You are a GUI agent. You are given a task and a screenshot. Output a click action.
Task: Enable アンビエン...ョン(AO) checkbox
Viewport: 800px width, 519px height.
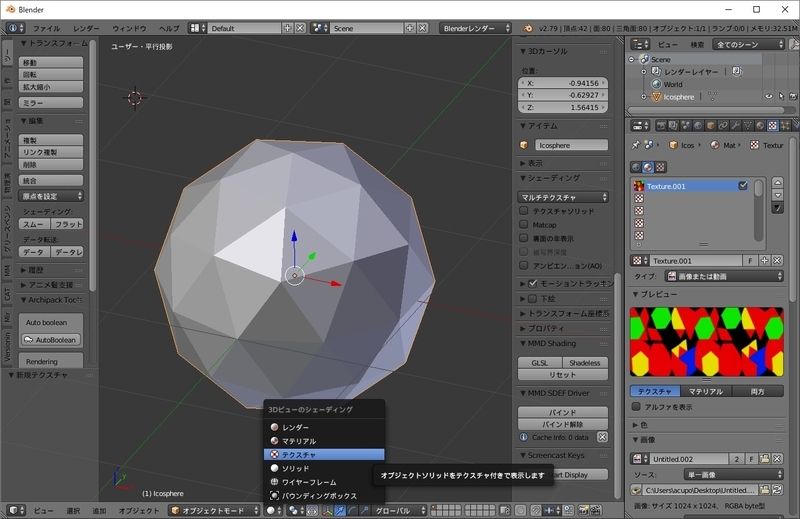(523, 265)
